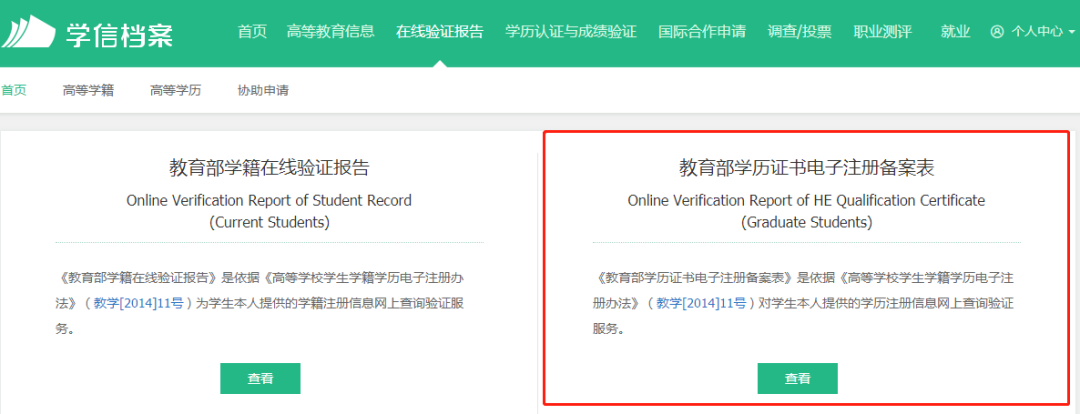Open 首页 in the top navigation

pos(252,32)
